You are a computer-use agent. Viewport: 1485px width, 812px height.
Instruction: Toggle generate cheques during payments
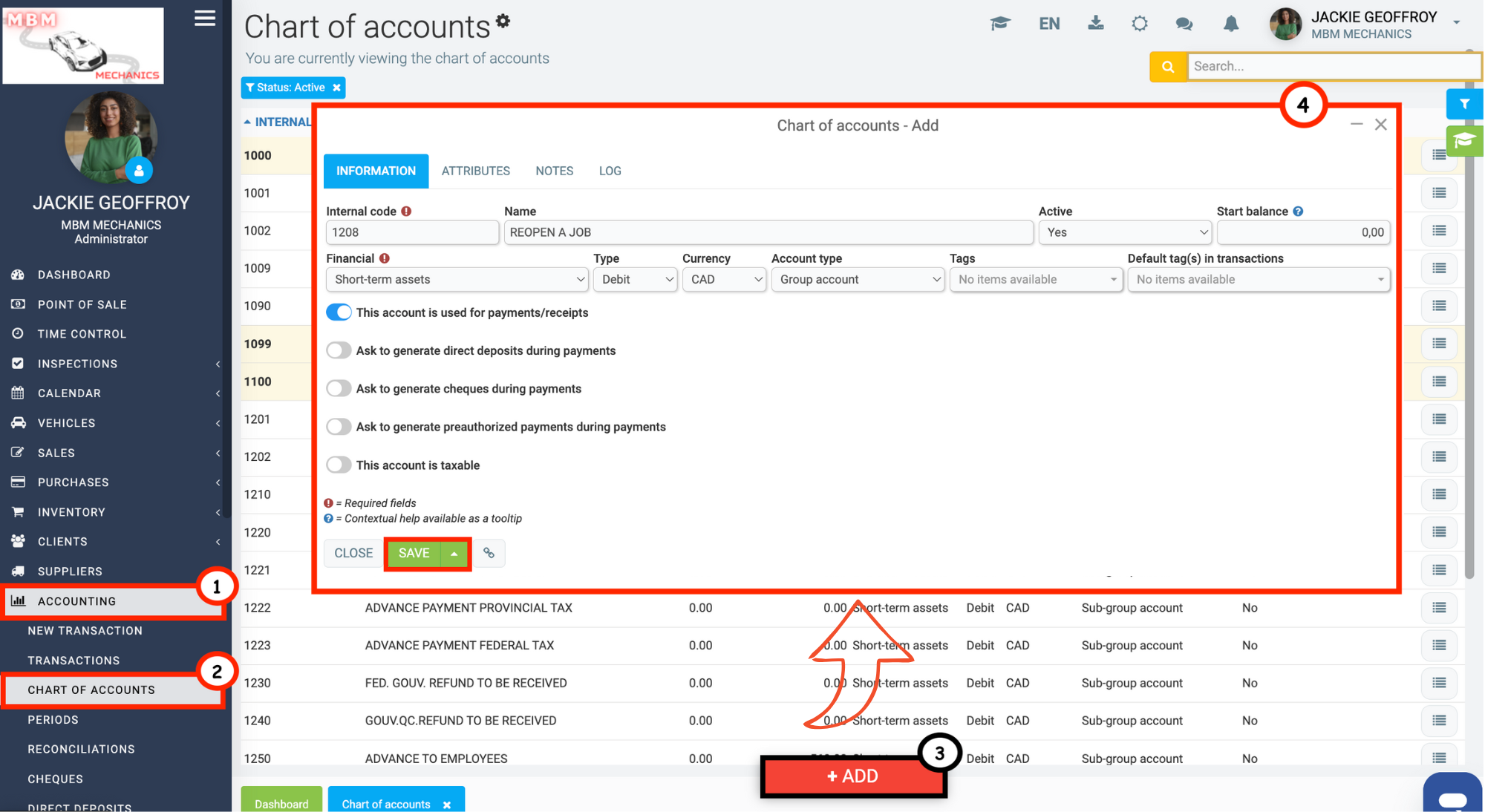339,389
